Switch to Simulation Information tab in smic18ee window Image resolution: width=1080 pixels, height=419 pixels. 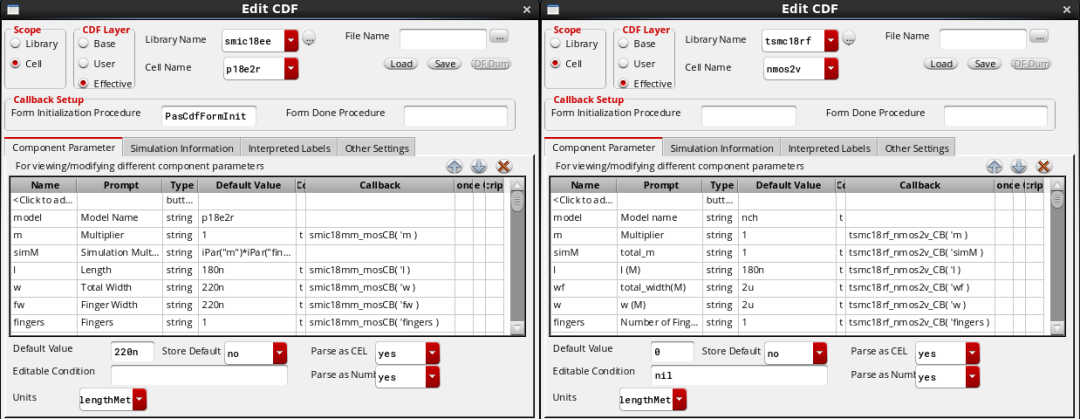click(x=181, y=148)
